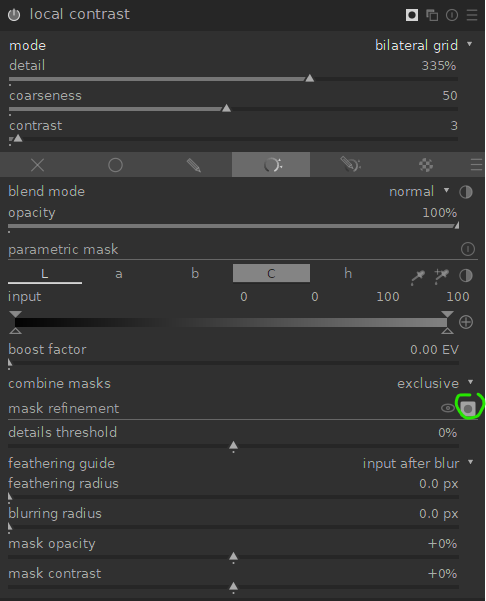Image resolution: width=486 pixels, height=601 pixels.
Task: Open multiple instances icon in module header
Action: [x=432, y=15]
